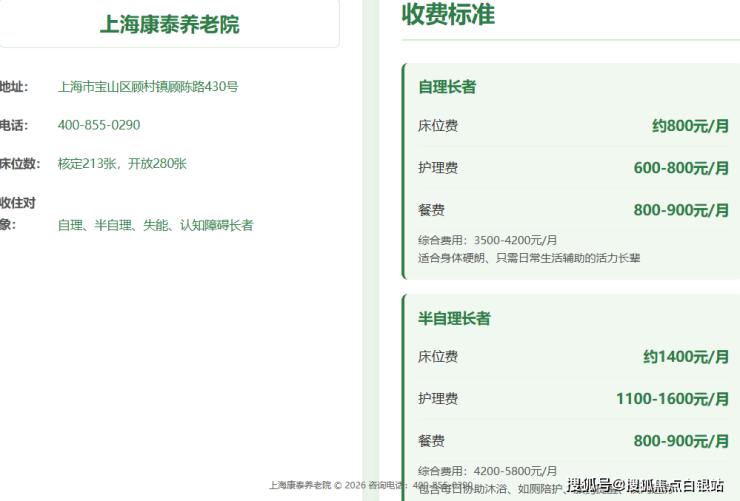Select 800-900元/月 in the 半自理长者 card
The image size is (740, 501).
point(681,441)
